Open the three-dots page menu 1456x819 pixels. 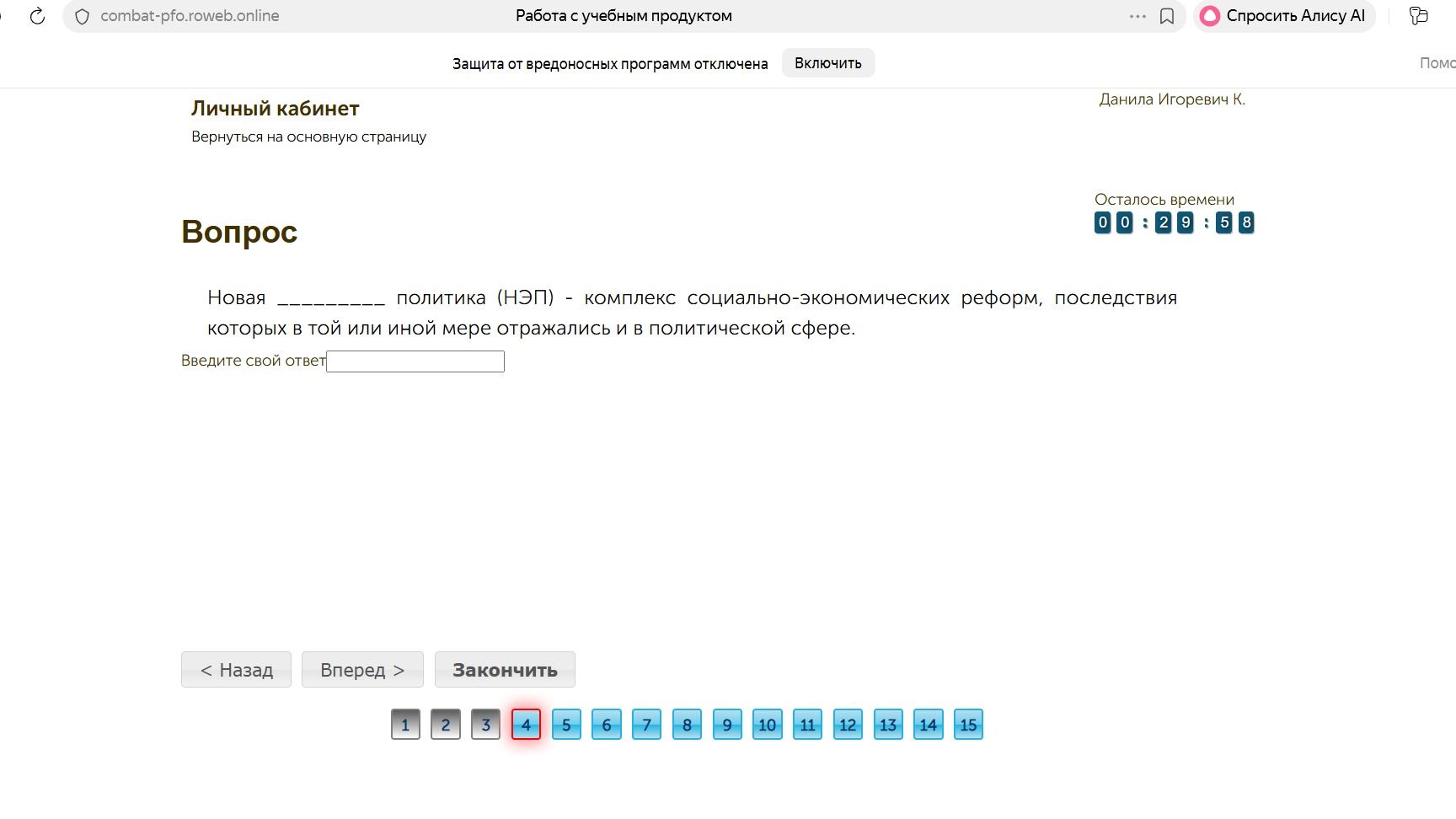point(1137,16)
